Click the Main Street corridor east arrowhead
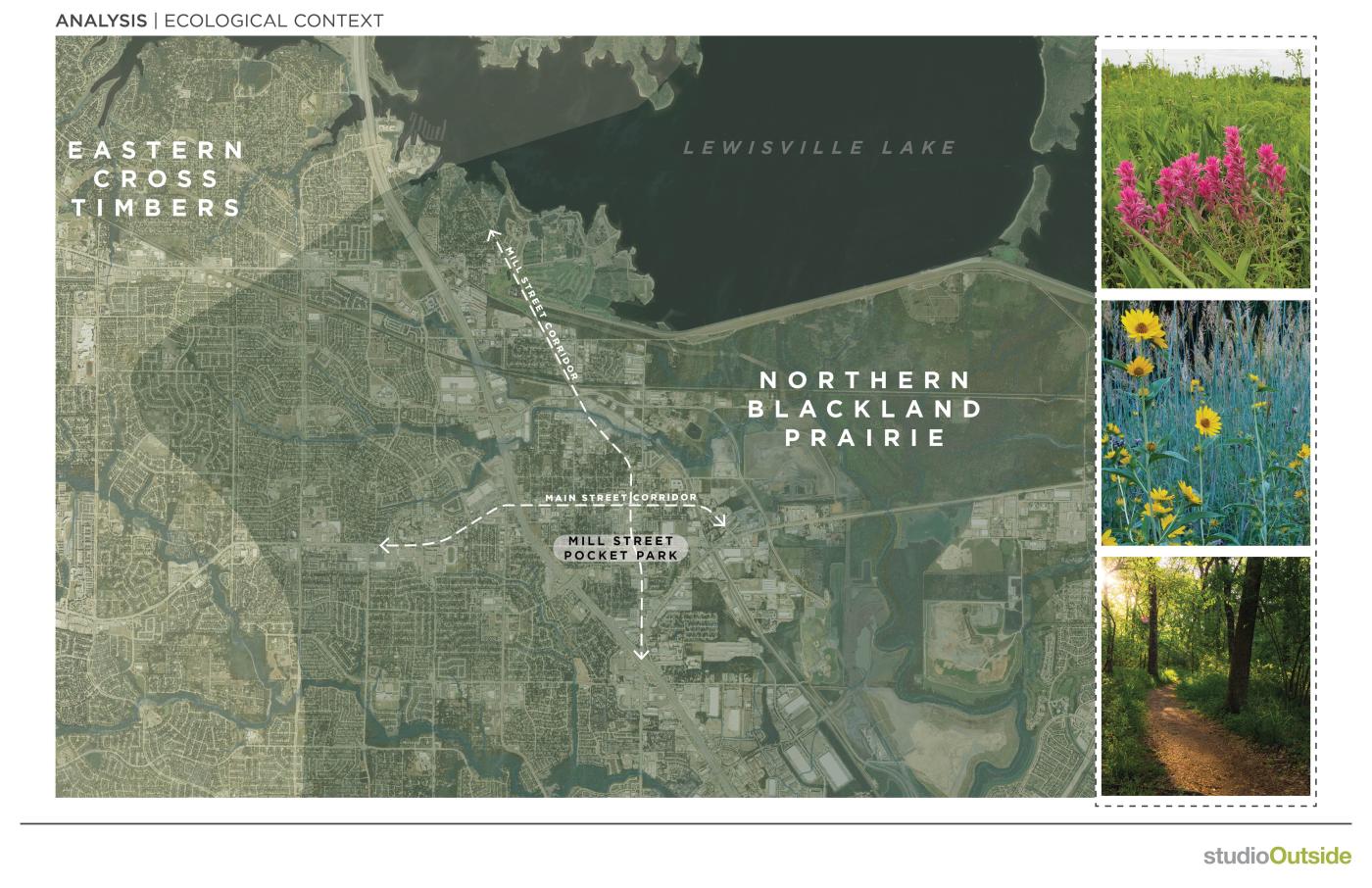Viewport: 1372px width, 888px height. pyautogui.click(x=720, y=521)
